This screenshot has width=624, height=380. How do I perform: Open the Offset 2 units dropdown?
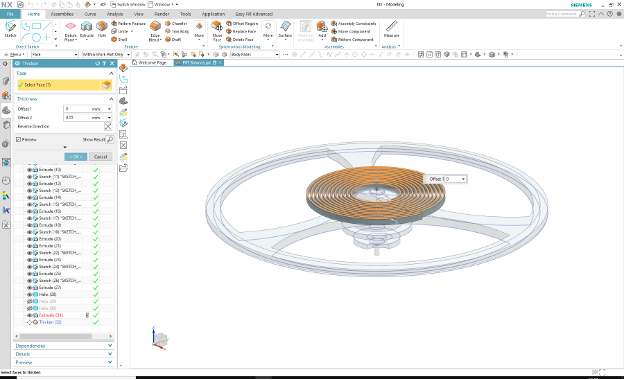tap(109, 117)
